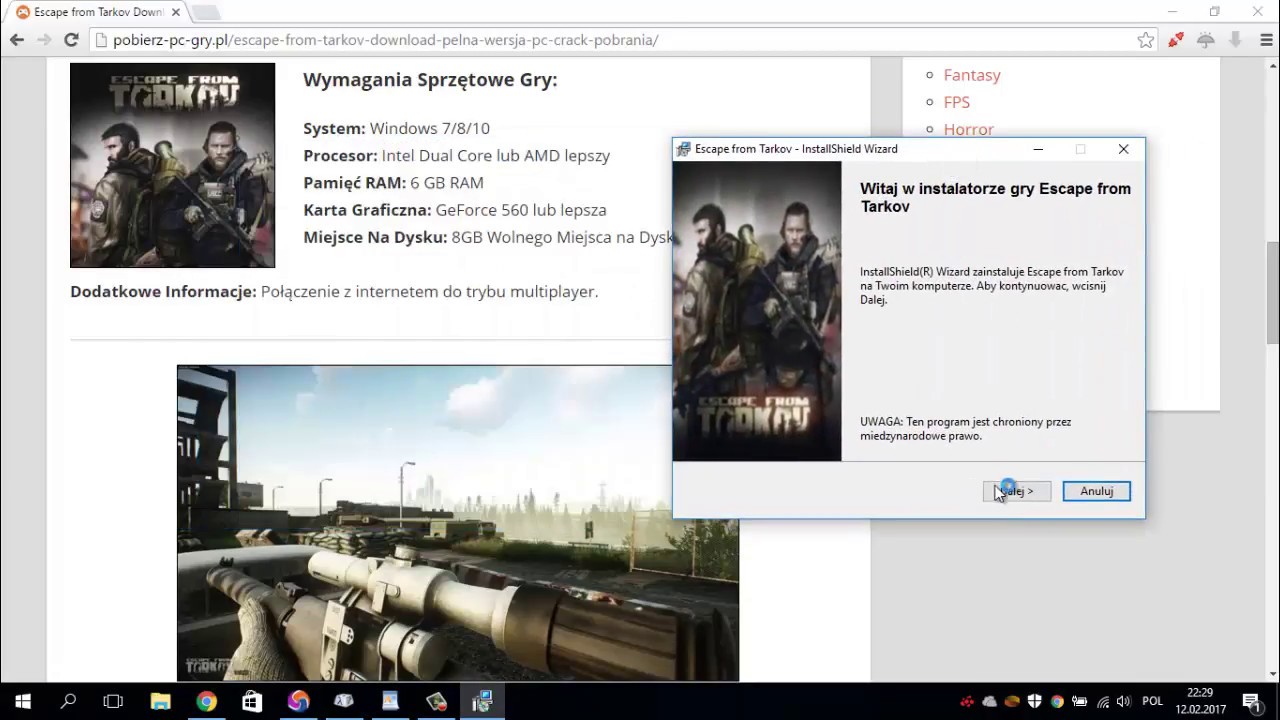
Task: Open a new tab button
Action: 205,12
